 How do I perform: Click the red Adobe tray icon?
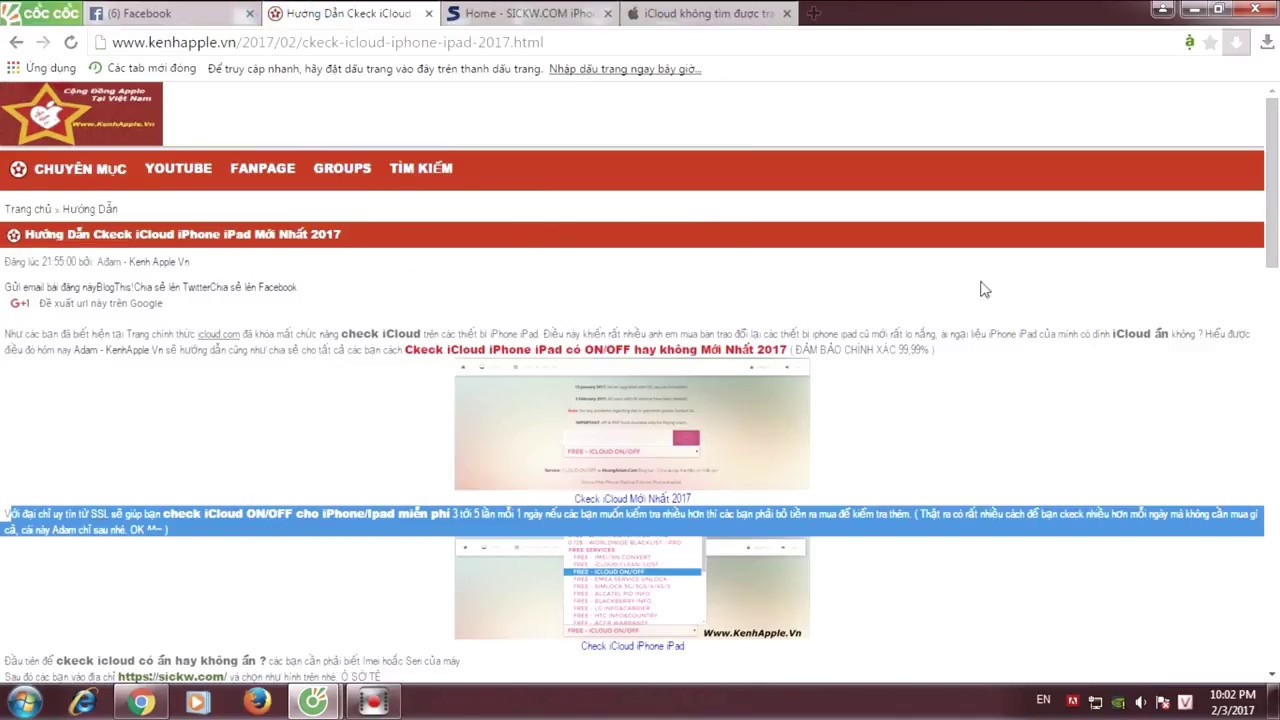(x=1073, y=702)
